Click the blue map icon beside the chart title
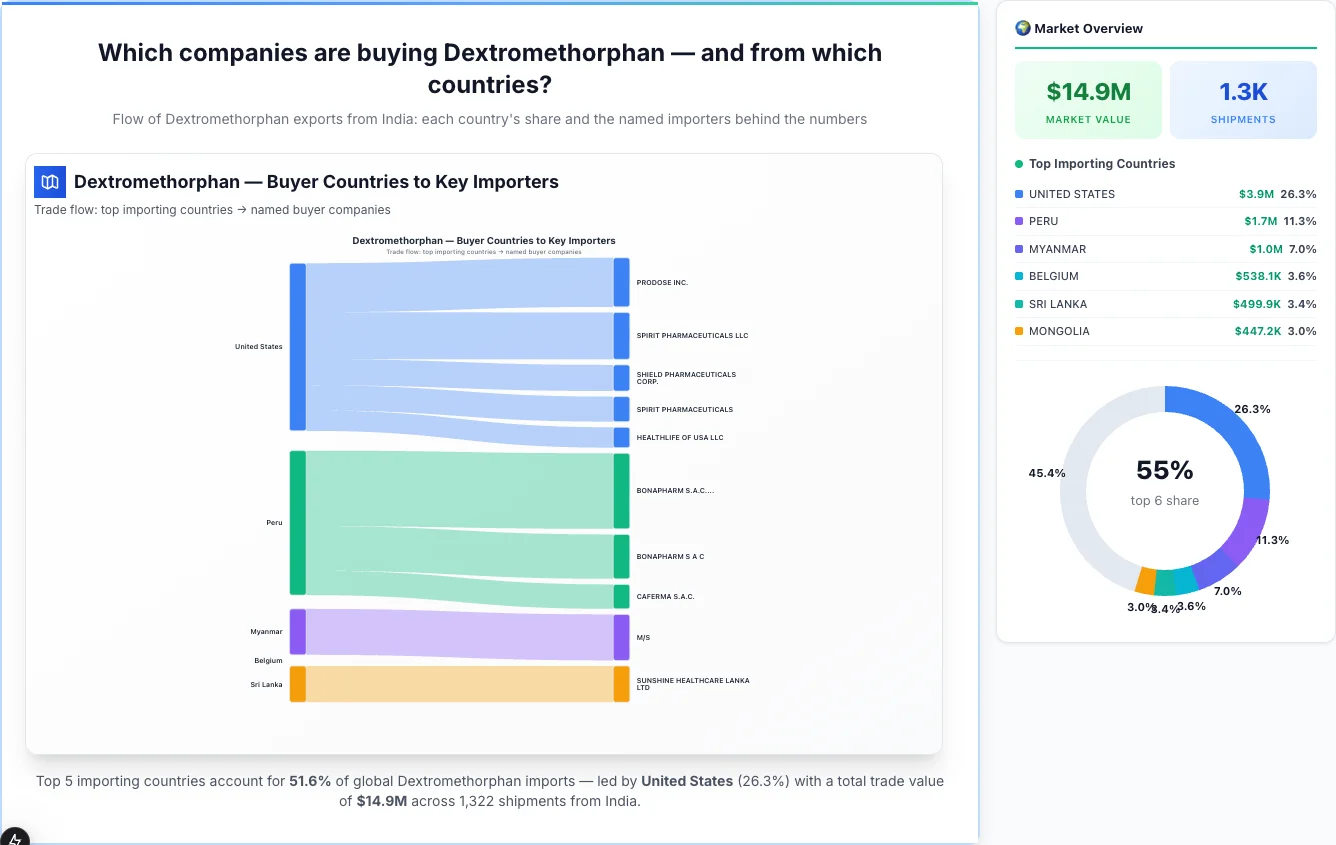Screen dimensions: 1336x845 tap(49, 182)
